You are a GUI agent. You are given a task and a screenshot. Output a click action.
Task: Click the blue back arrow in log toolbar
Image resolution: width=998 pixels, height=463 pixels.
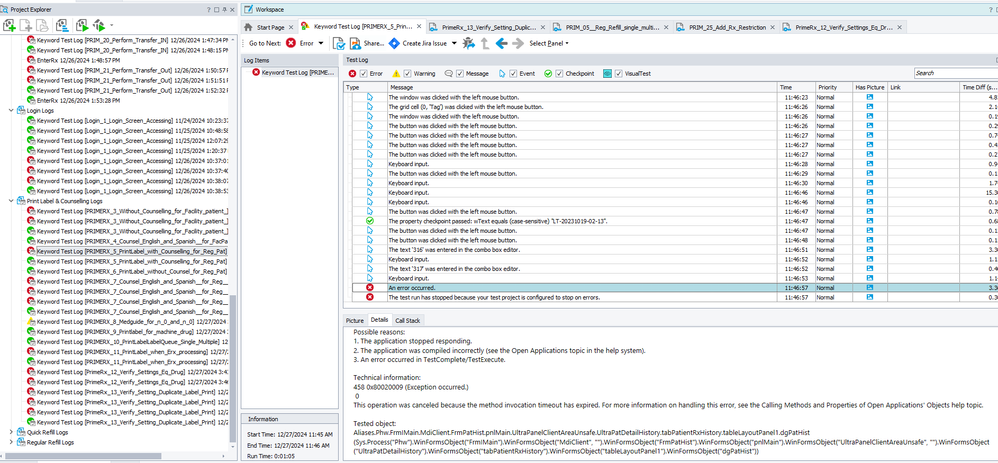[x=501, y=43]
